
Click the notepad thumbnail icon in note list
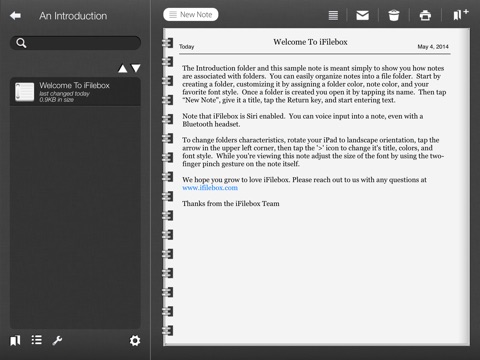point(24,92)
